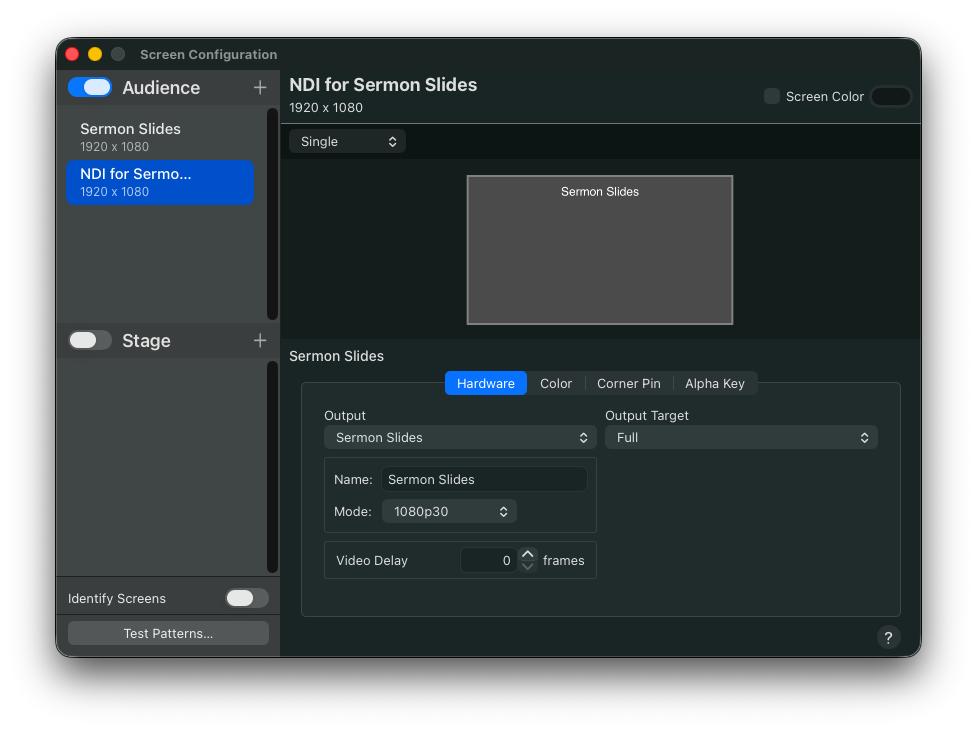
Task: Open the help question mark button
Action: tap(888, 637)
